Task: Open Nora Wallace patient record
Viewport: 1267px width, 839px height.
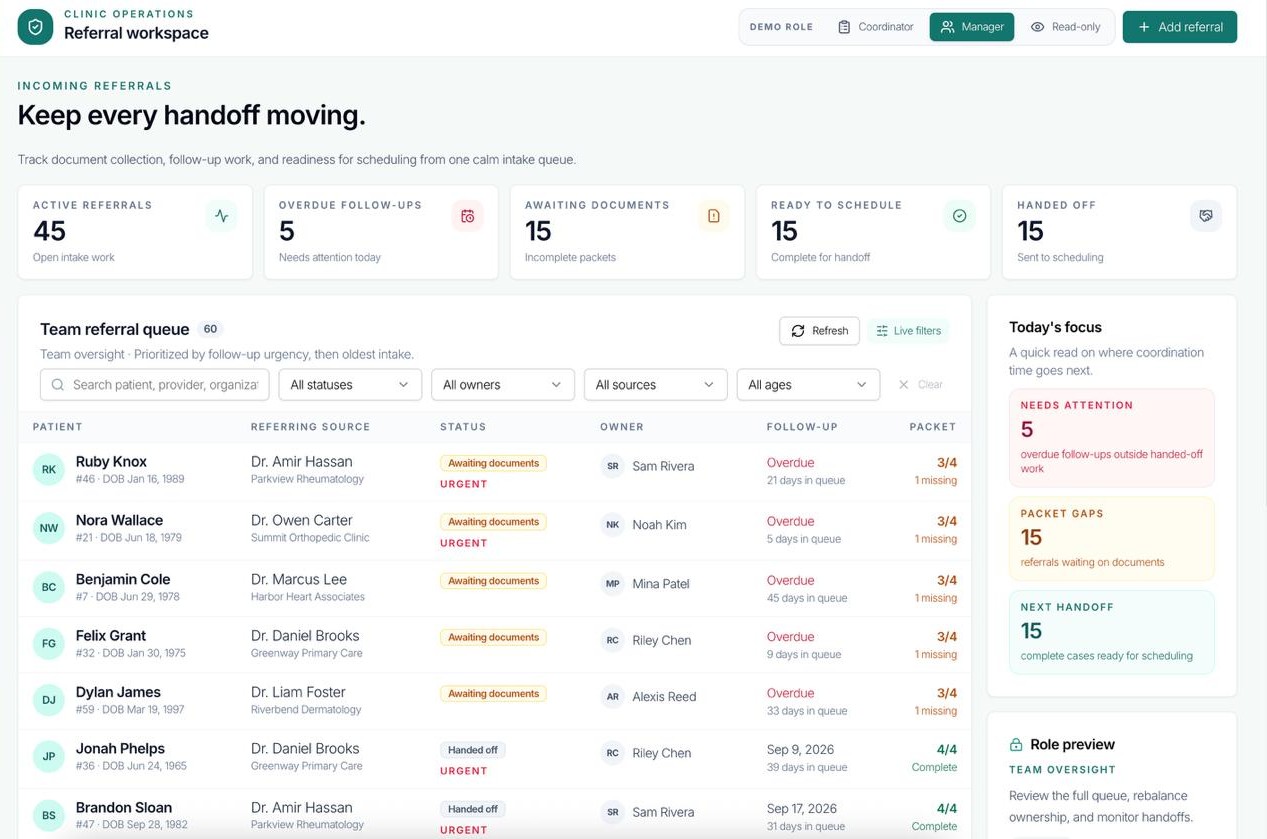Action: tap(119, 521)
